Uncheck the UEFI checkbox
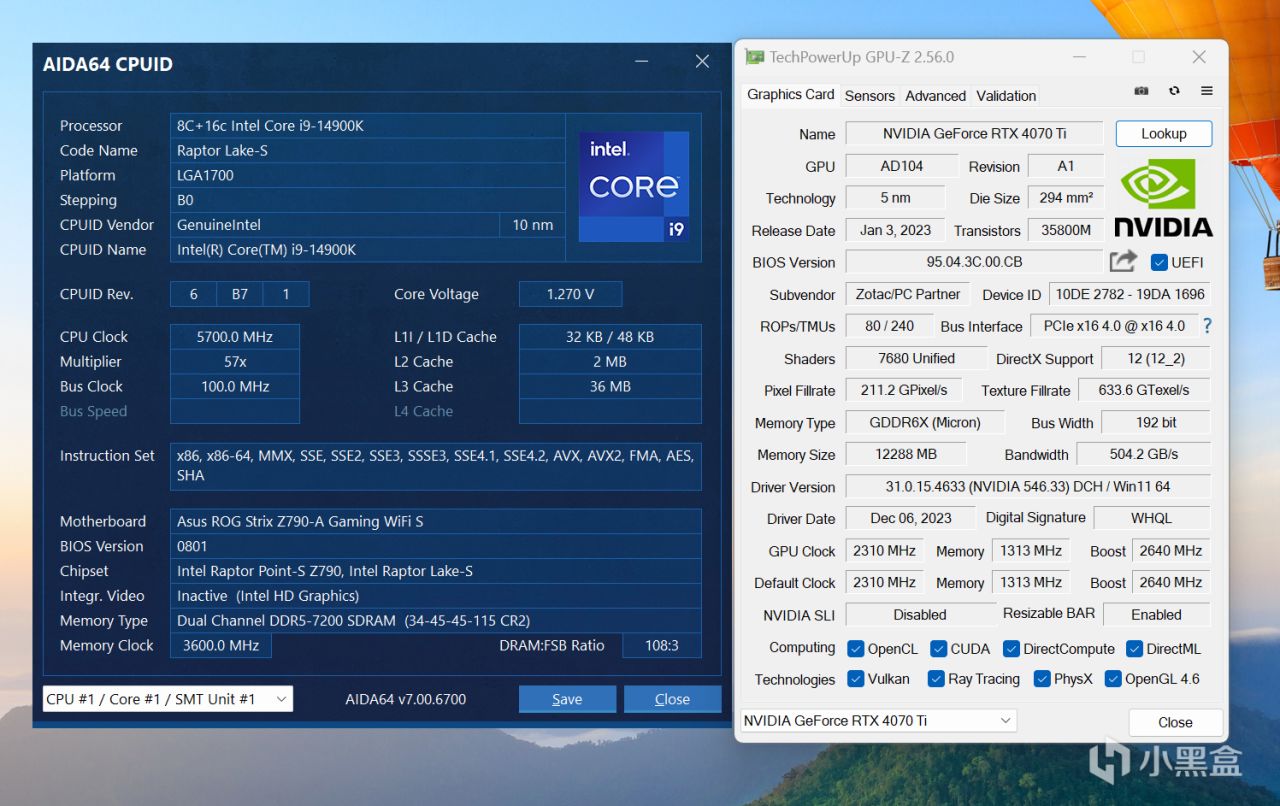Viewport: 1280px width, 806px height. point(1157,262)
